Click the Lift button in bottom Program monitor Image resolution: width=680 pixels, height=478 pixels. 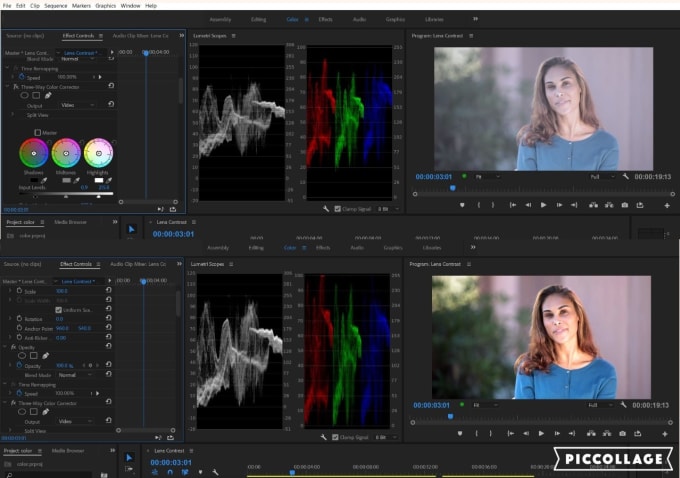591,433
